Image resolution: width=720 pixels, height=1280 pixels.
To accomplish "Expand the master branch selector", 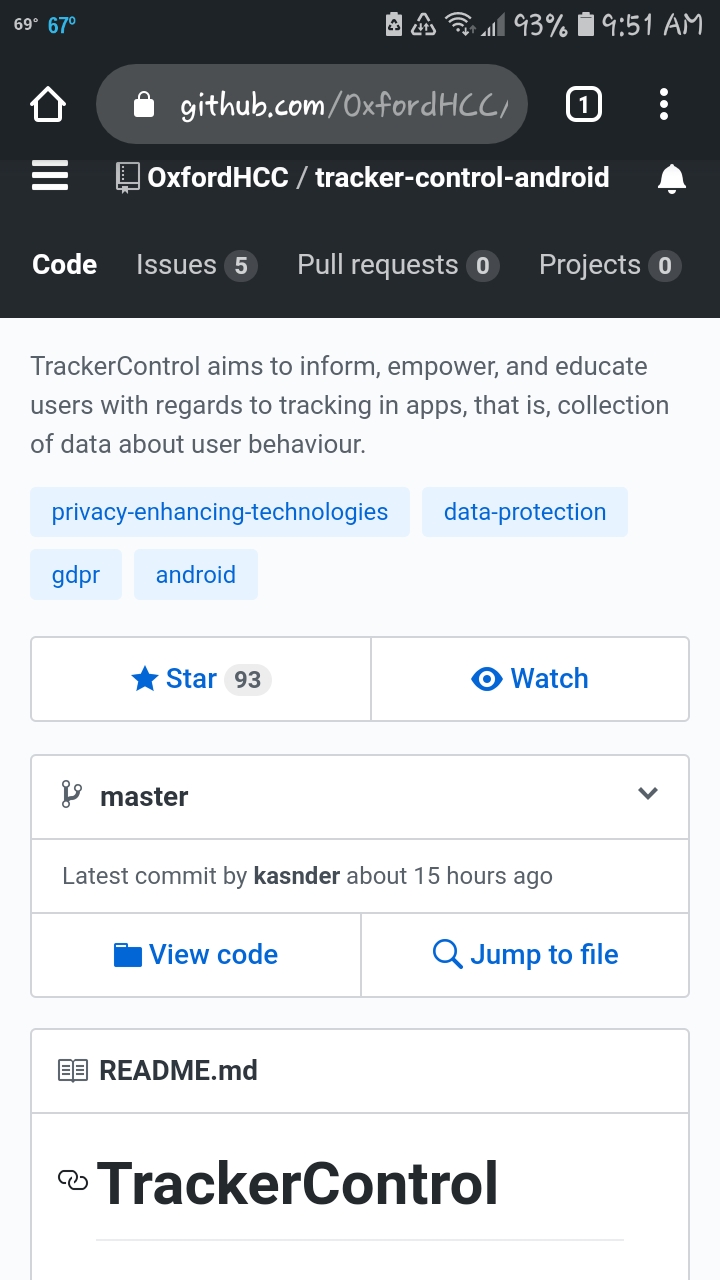I will click(648, 795).
